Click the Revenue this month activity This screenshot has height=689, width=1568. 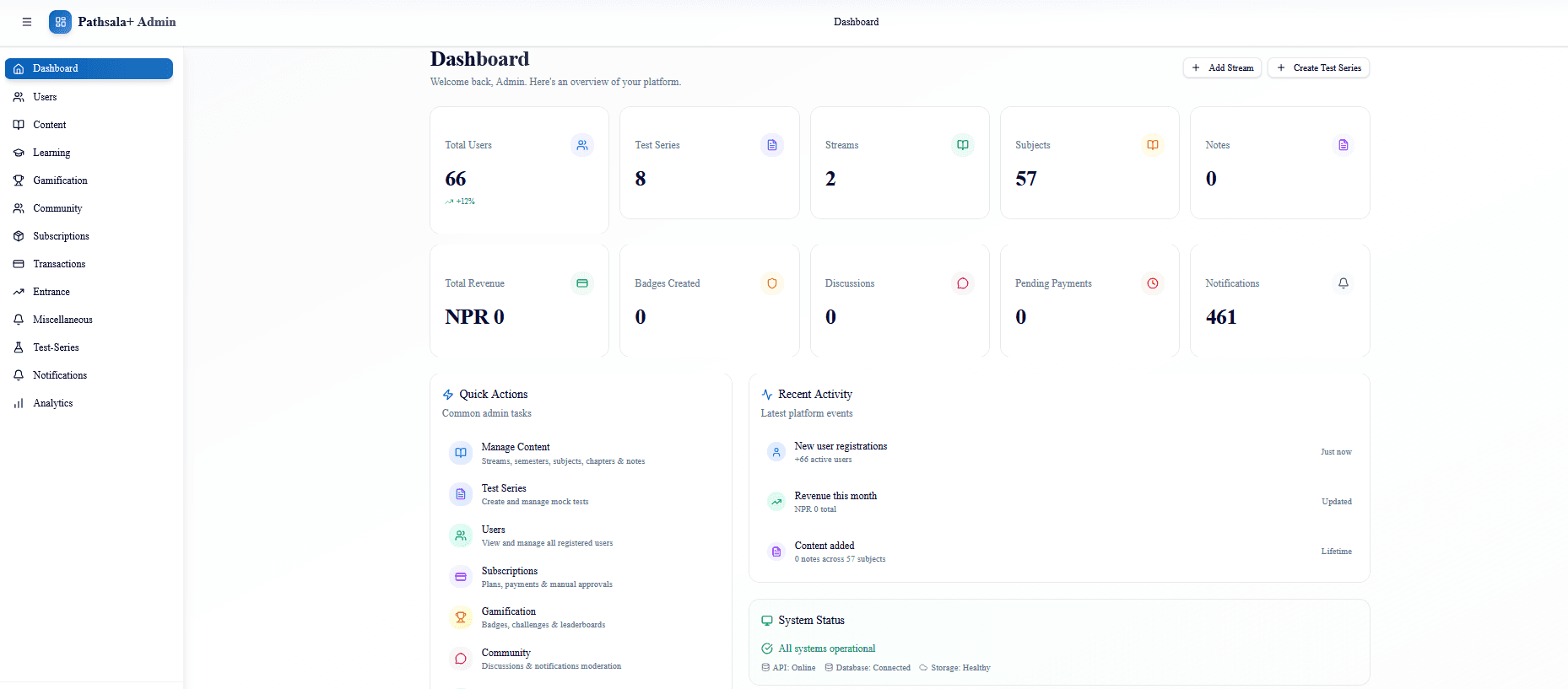coord(1059,502)
